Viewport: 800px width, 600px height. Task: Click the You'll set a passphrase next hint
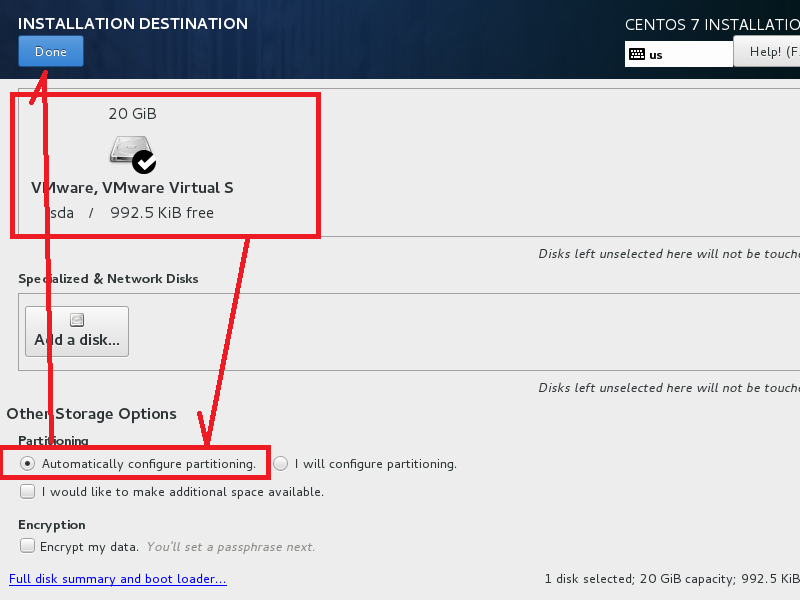pos(231,546)
